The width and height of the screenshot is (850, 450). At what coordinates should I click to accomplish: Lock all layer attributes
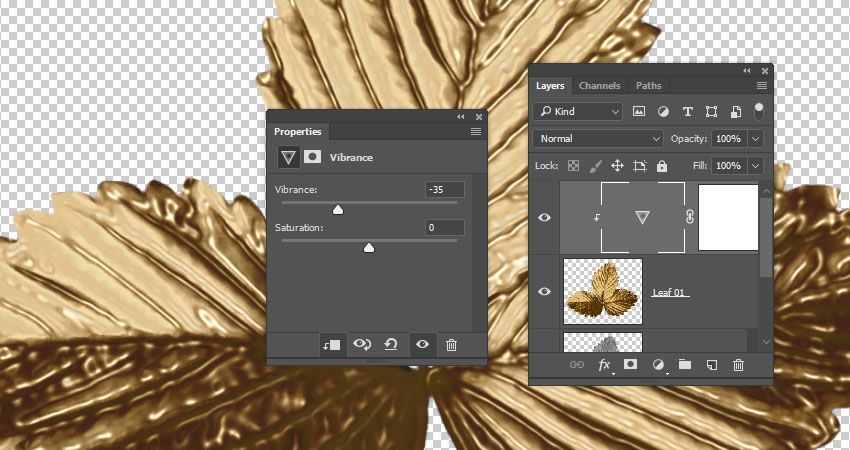point(662,166)
